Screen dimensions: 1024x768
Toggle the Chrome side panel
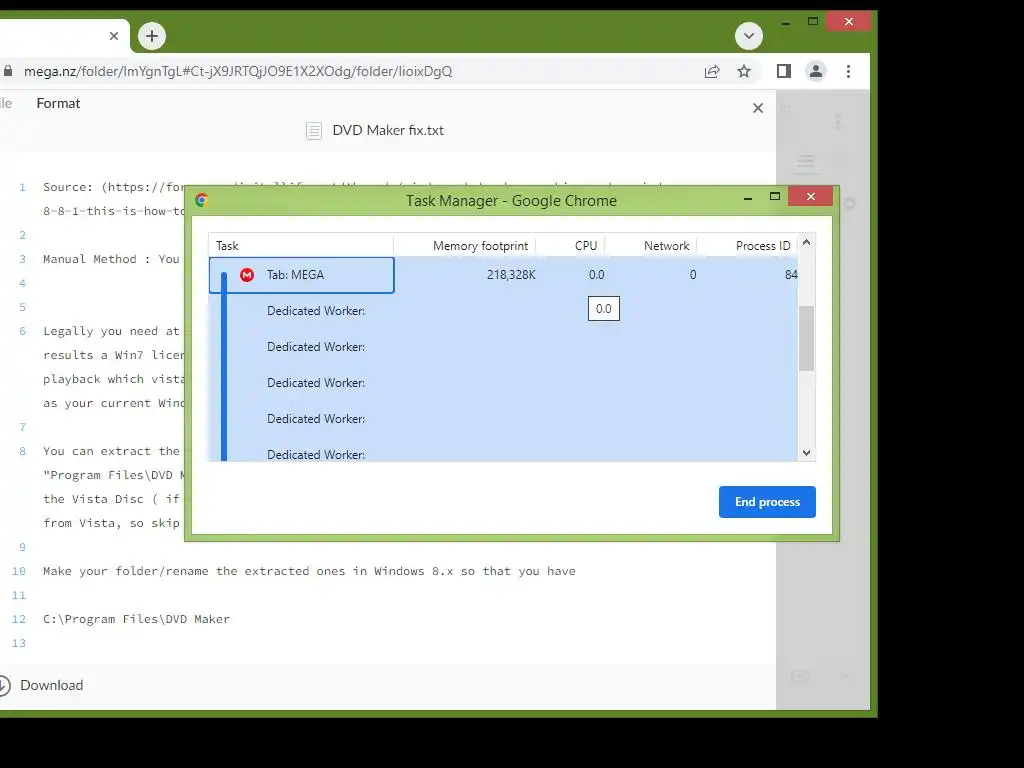[x=784, y=72]
